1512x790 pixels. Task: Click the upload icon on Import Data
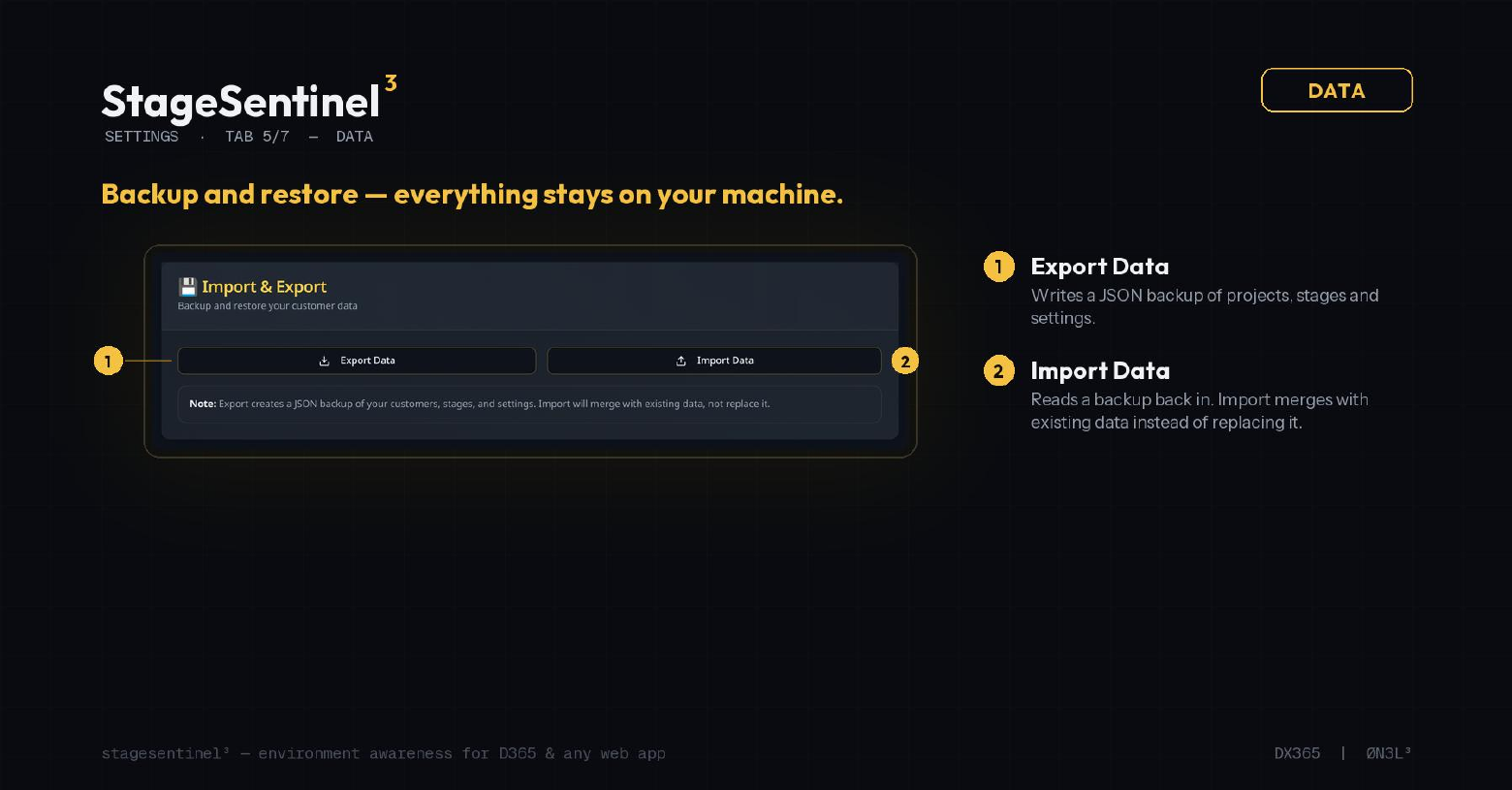(x=681, y=361)
